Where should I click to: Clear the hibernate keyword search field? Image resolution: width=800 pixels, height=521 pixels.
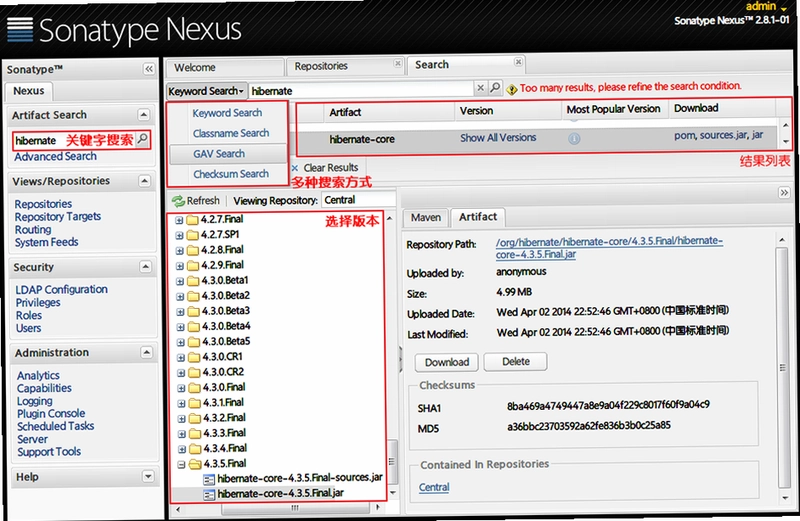pos(480,88)
